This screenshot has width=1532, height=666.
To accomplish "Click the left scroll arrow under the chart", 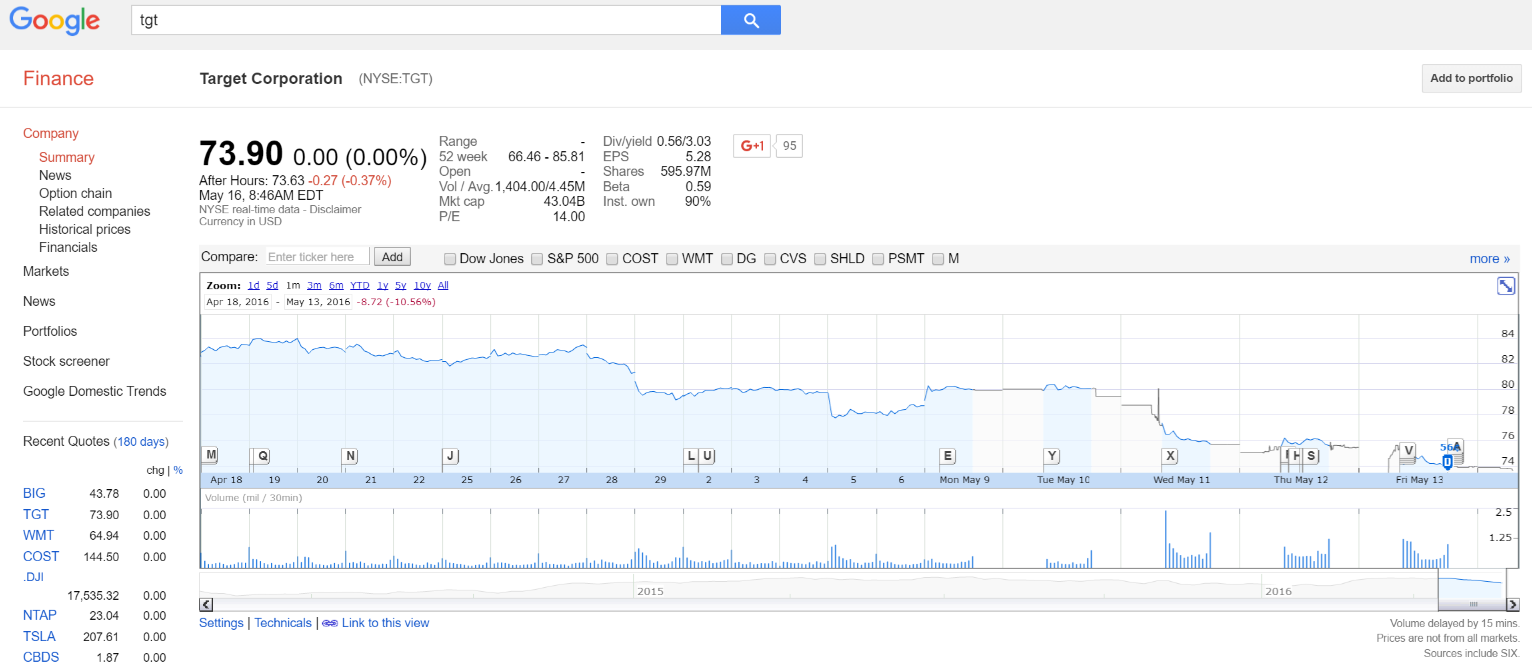I will (x=206, y=604).
